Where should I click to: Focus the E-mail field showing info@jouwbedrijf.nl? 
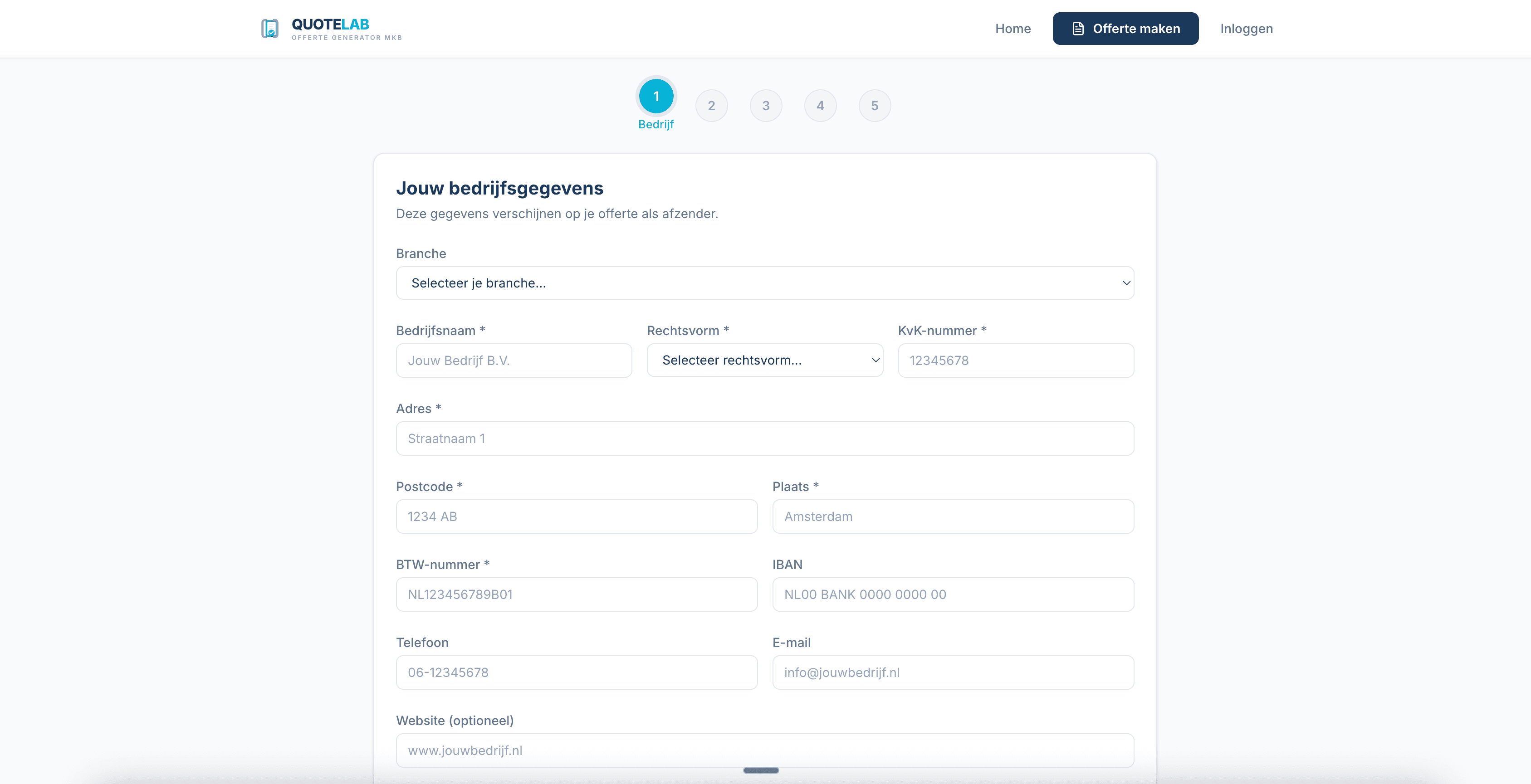953,672
